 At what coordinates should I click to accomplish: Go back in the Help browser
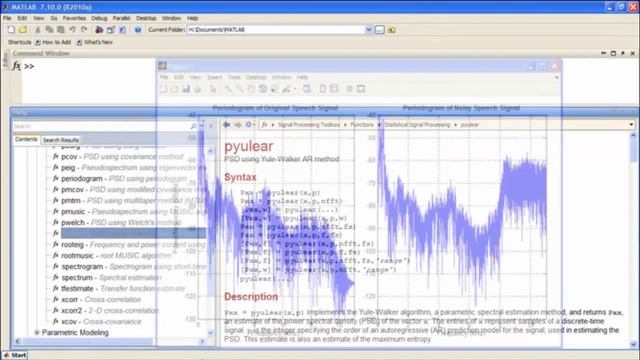tap(227, 125)
